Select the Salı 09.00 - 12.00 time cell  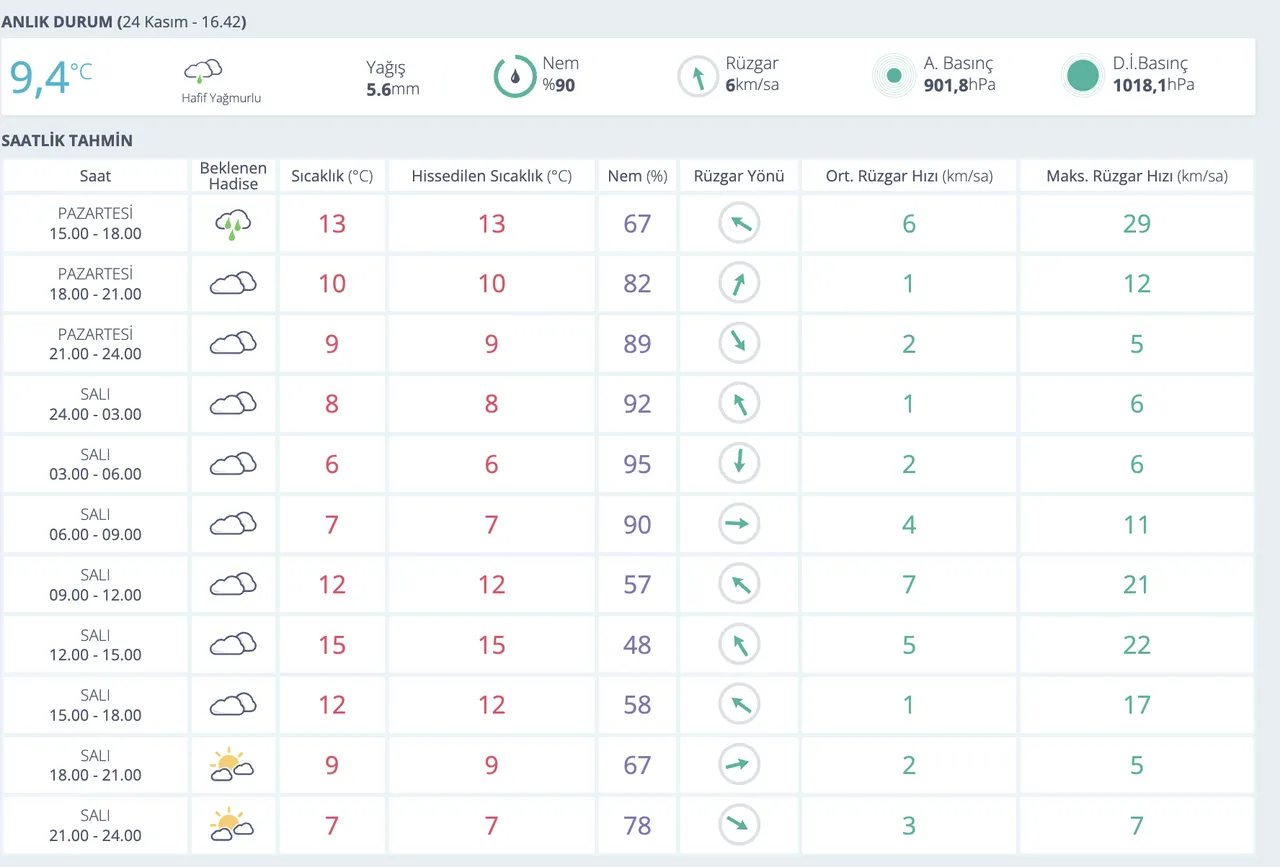tap(95, 585)
